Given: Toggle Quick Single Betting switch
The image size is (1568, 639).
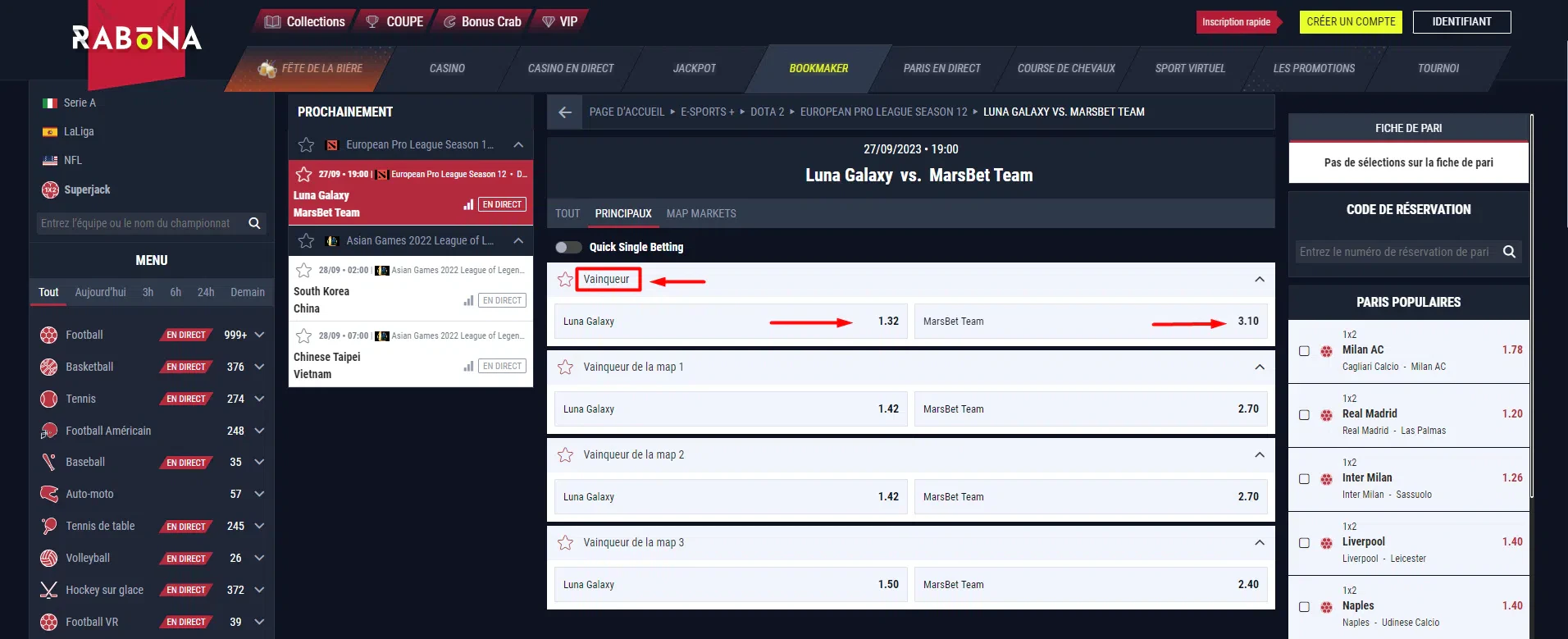Looking at the screenshot, I should (x=568, y=247).
